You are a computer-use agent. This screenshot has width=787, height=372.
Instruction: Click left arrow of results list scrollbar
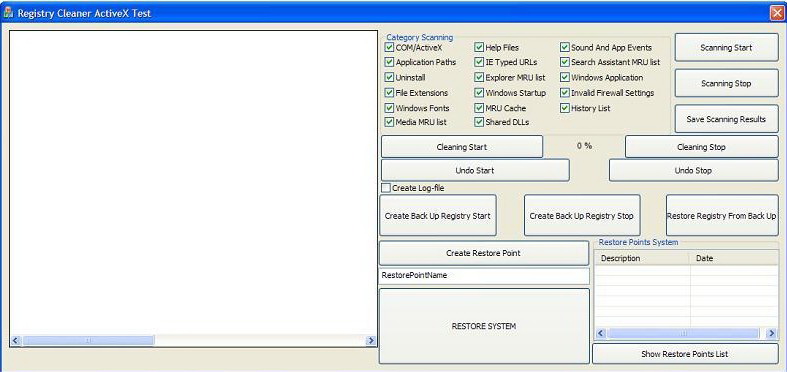tap(16, 340)
